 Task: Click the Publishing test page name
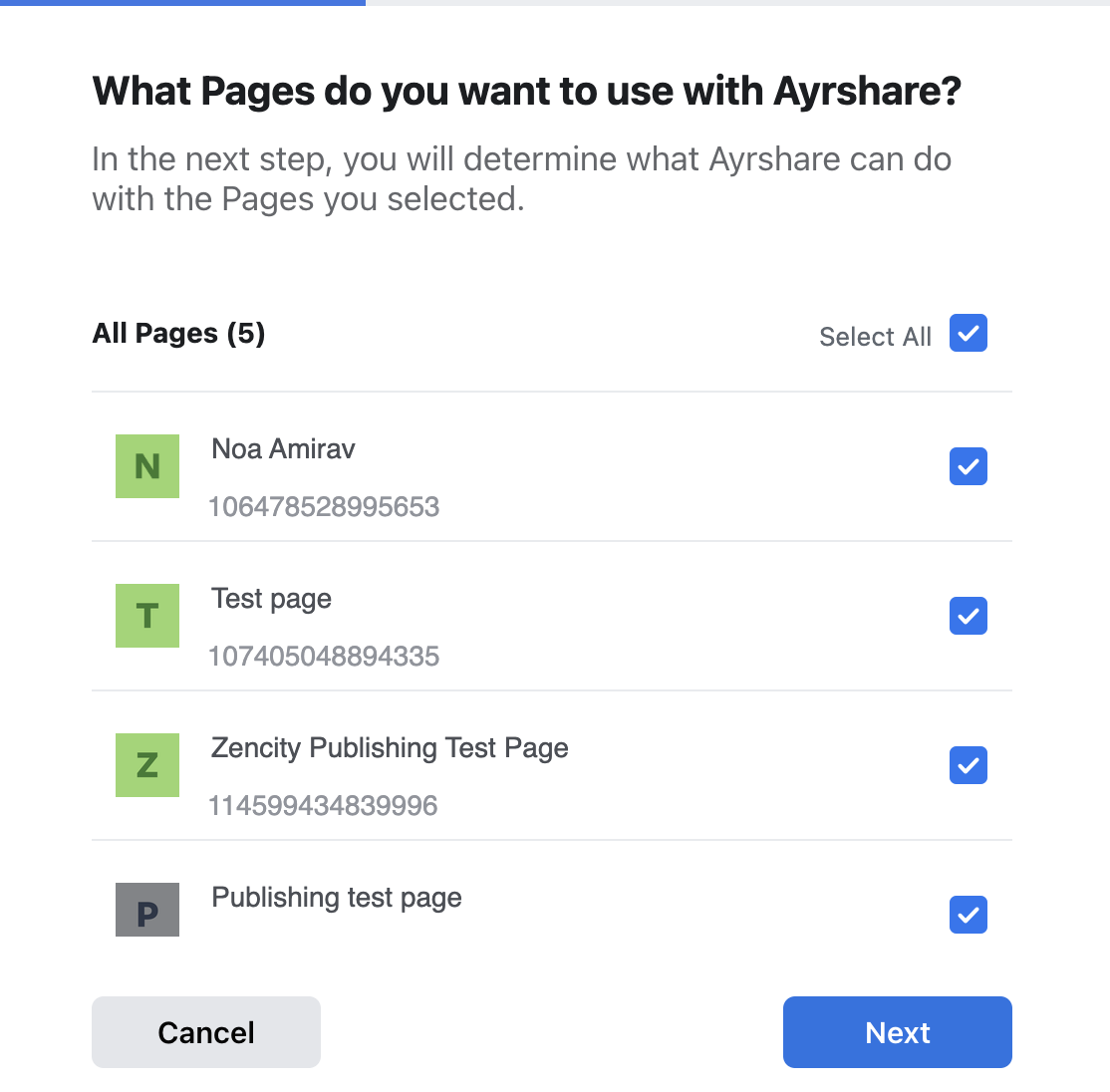pos(337,898)
